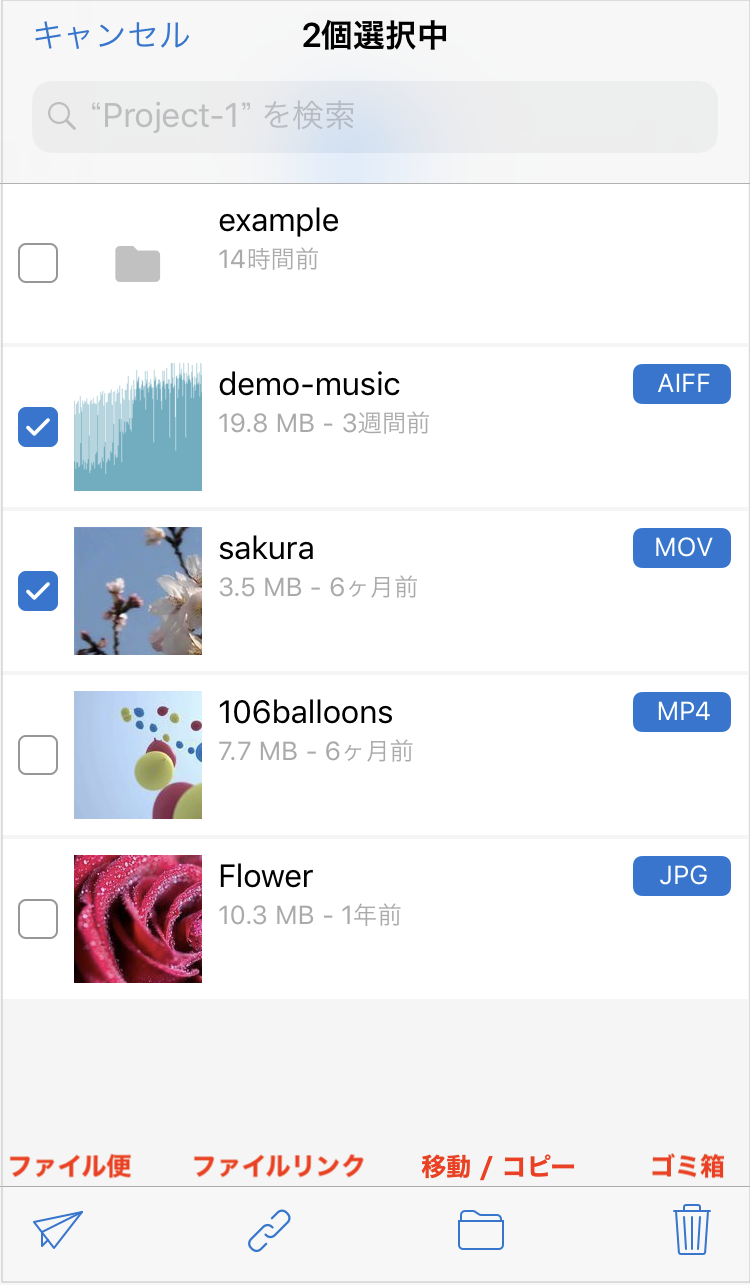Tap the paper plane send-file icon
This screenshot has width=750, height=1285.
click(x=58, y=1229)
